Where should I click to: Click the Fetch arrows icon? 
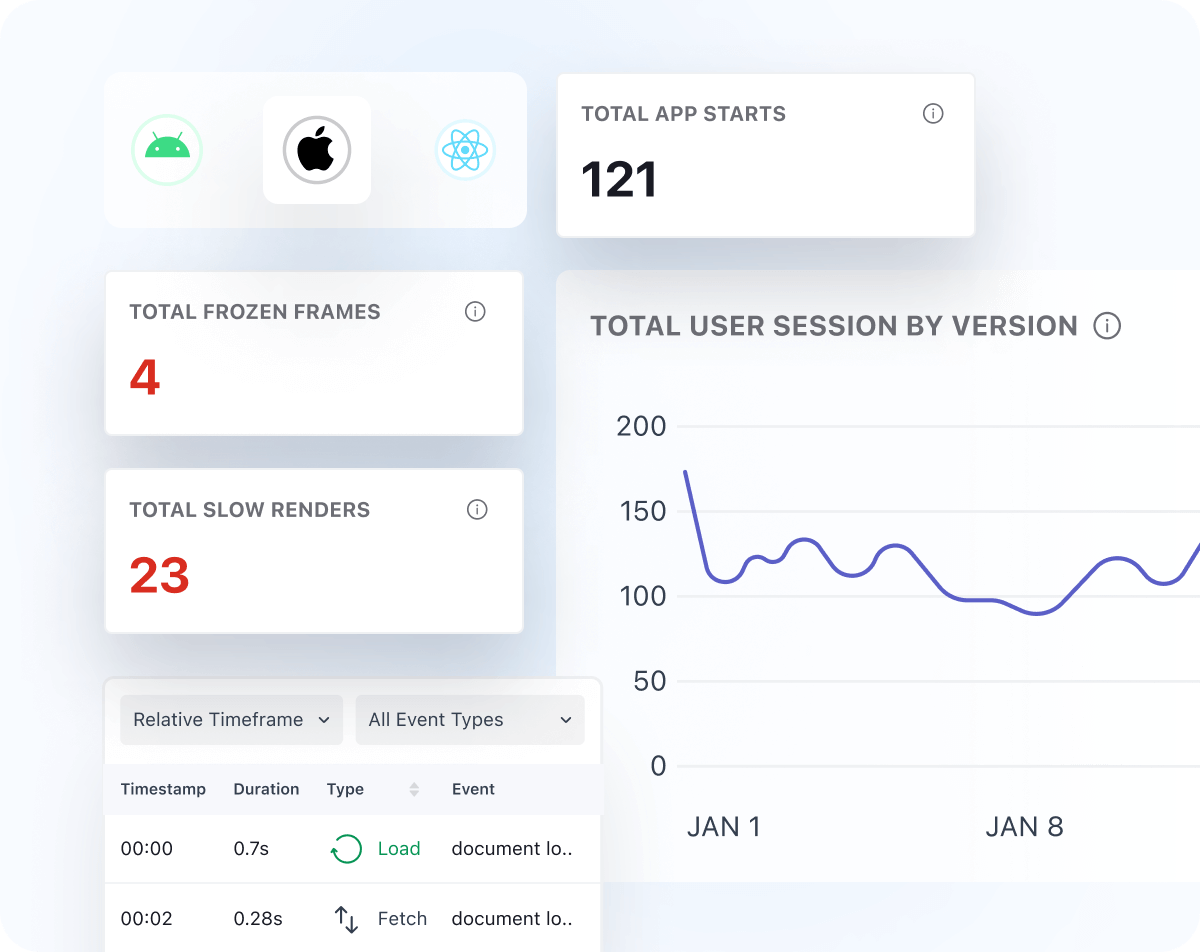coord(346,919)
